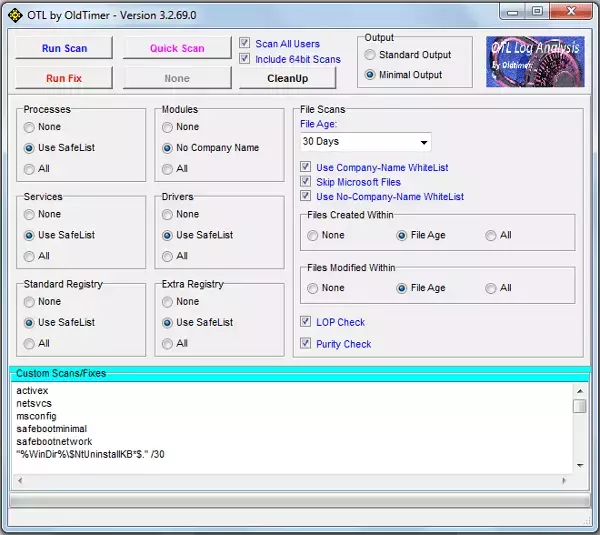The image size is (600, 535).
Task: Click the safebootnetwork custom scan line
Action: click(x=54, y=442)
